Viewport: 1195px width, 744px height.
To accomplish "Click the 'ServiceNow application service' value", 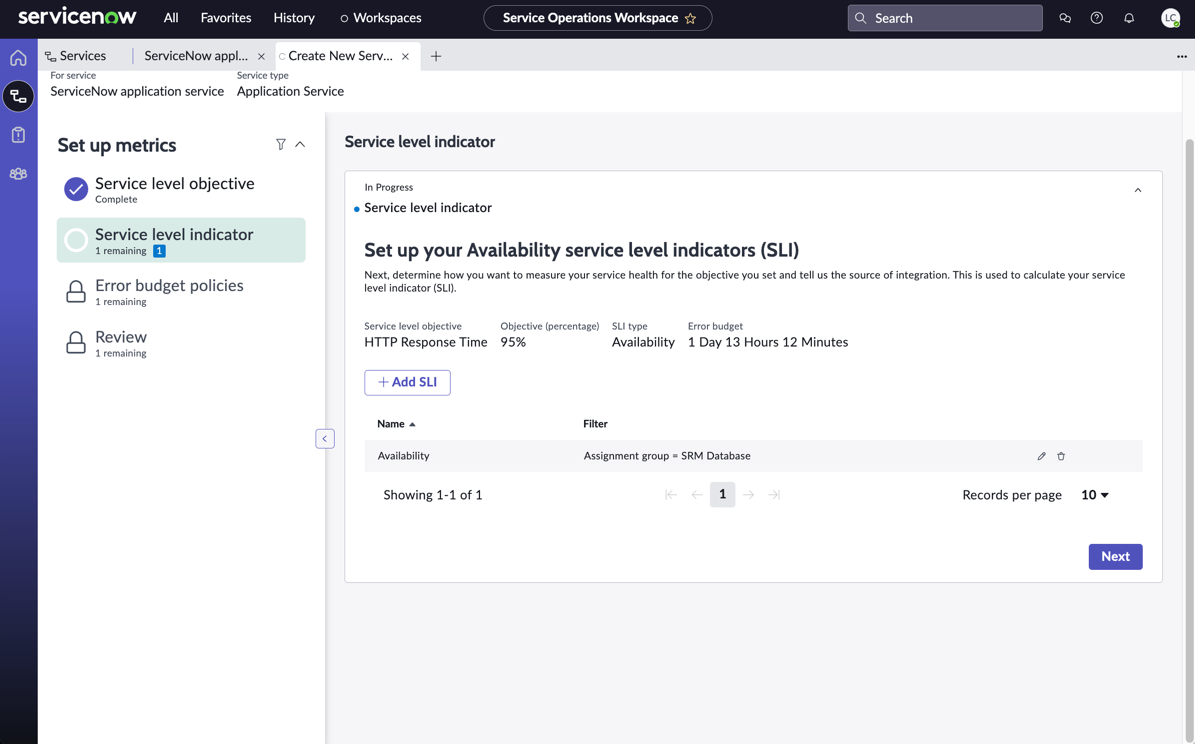I will click(137, 91).
